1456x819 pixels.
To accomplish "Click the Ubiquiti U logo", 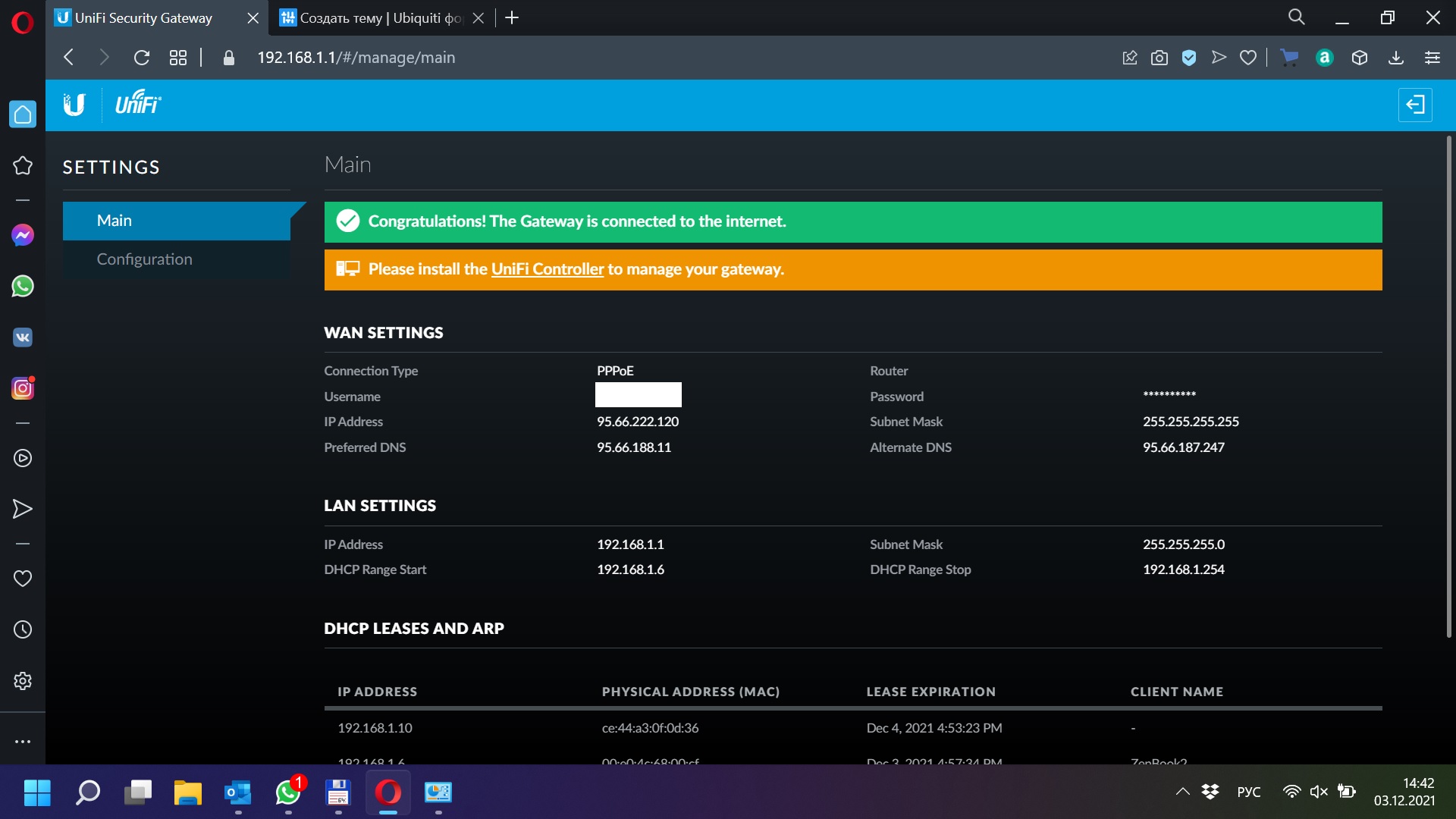I will click(74, 105).
